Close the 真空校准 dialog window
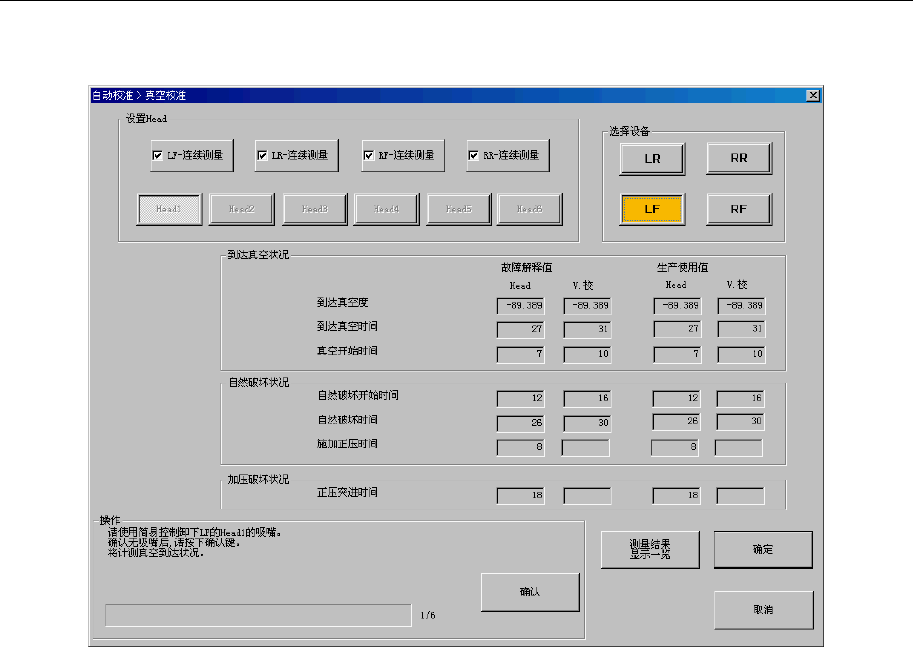This screenshot has height=647, width=913. [813, 96]
